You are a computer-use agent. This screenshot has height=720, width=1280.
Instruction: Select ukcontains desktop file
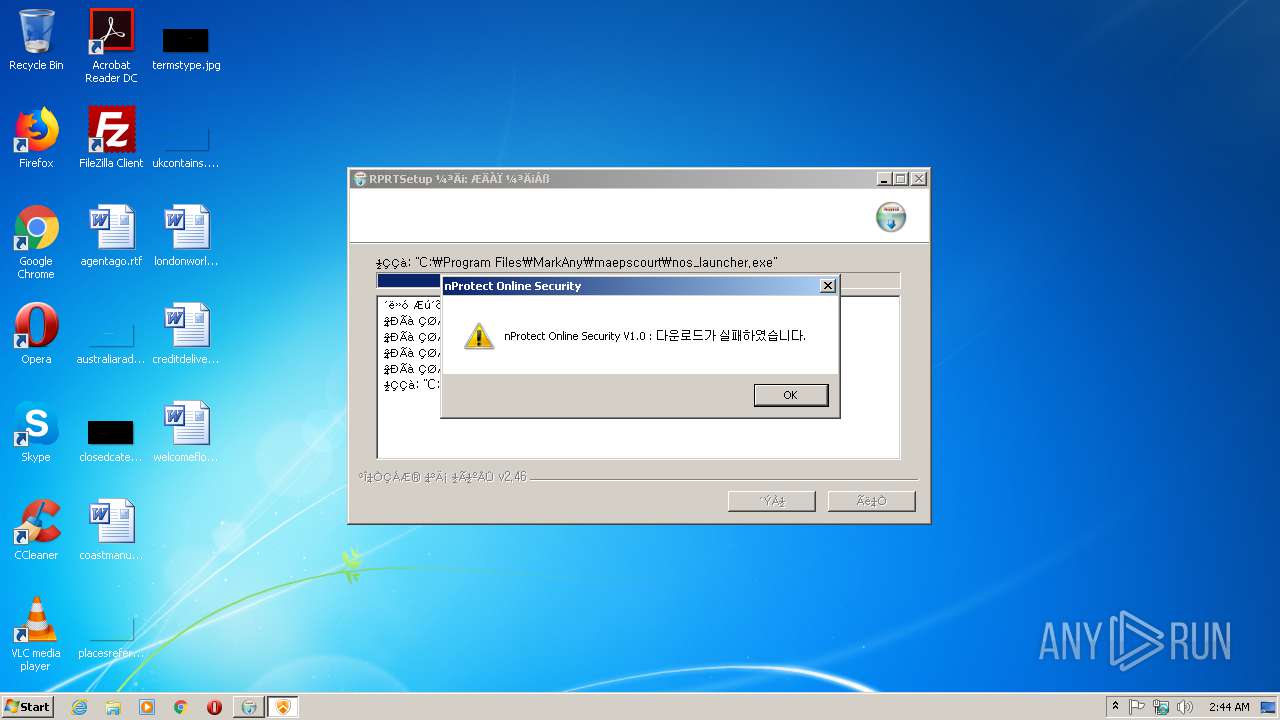(x=186, y=146)
